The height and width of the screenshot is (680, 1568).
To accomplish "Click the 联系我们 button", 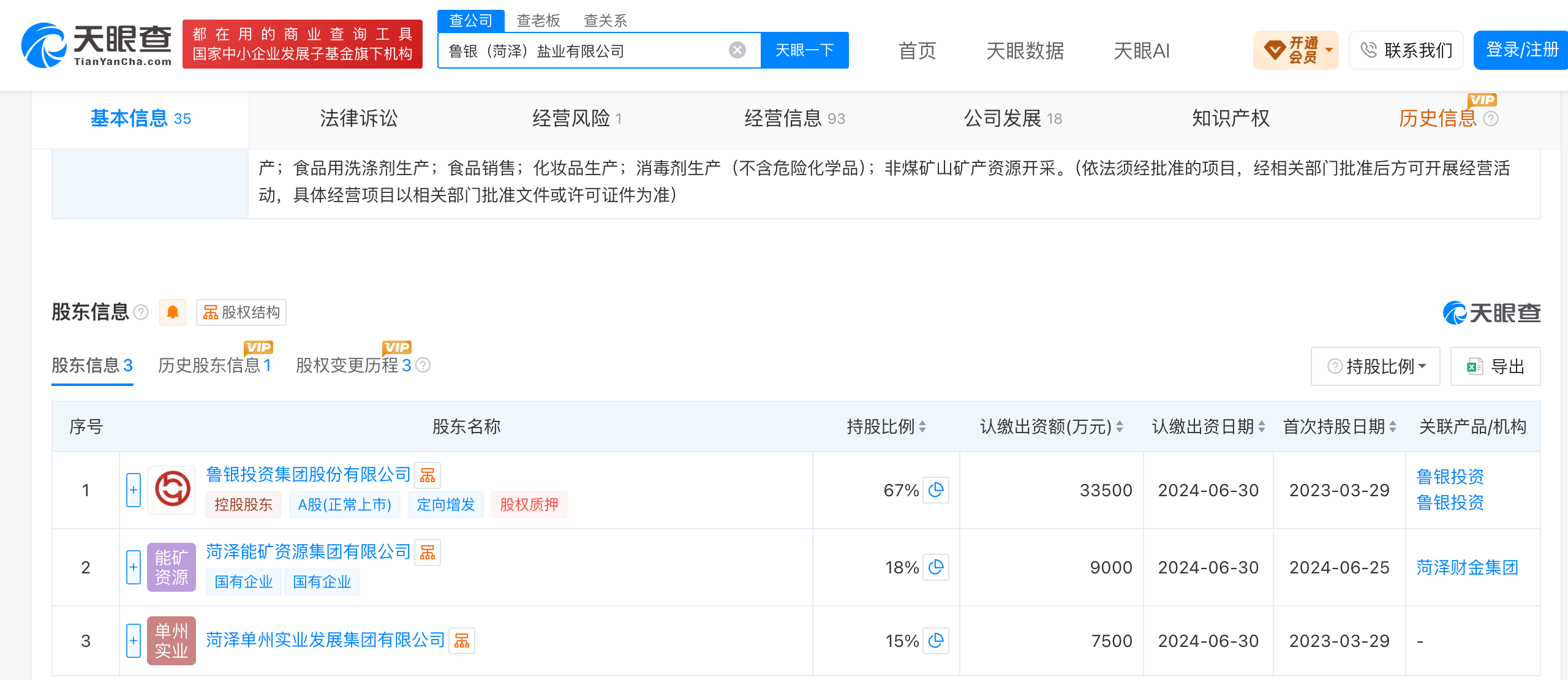I will 1406,50.
